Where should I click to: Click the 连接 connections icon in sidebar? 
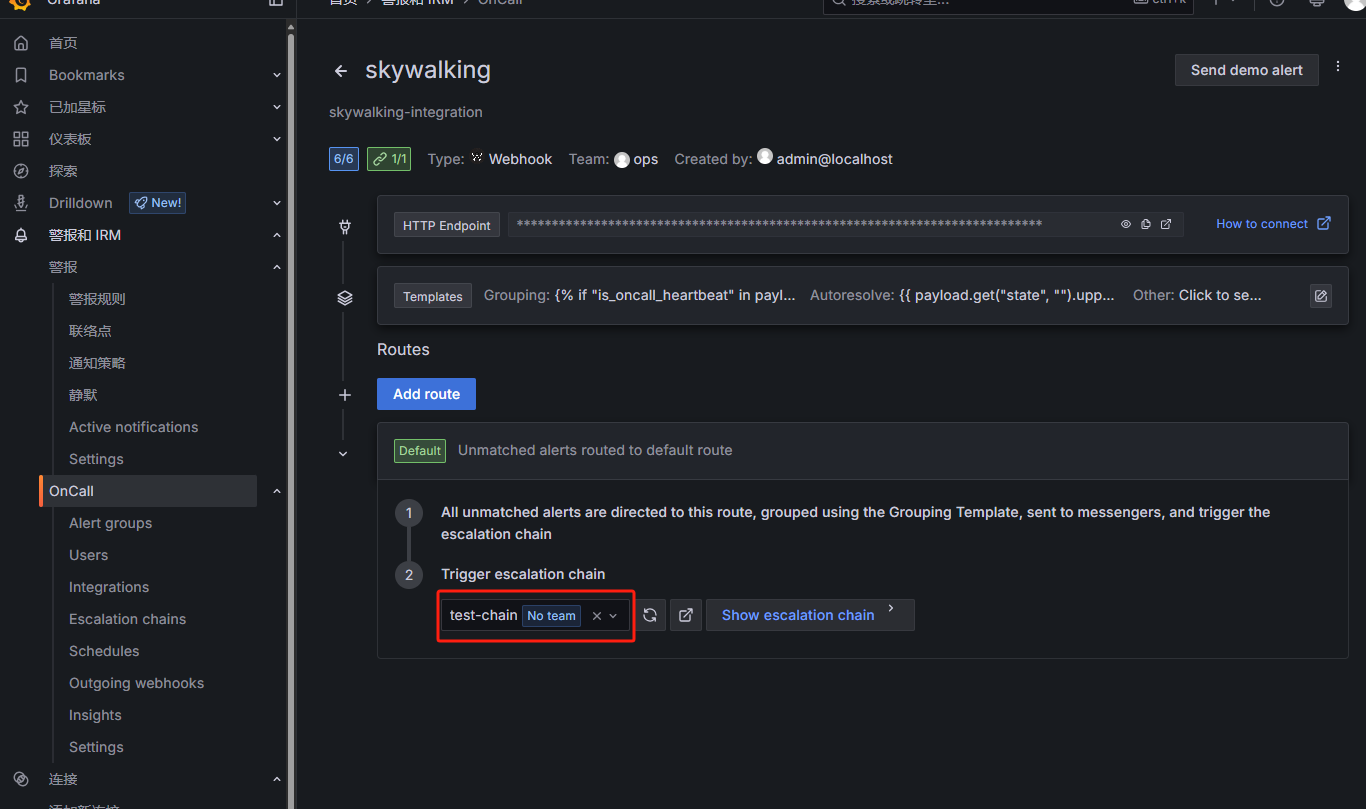[21, 779]
